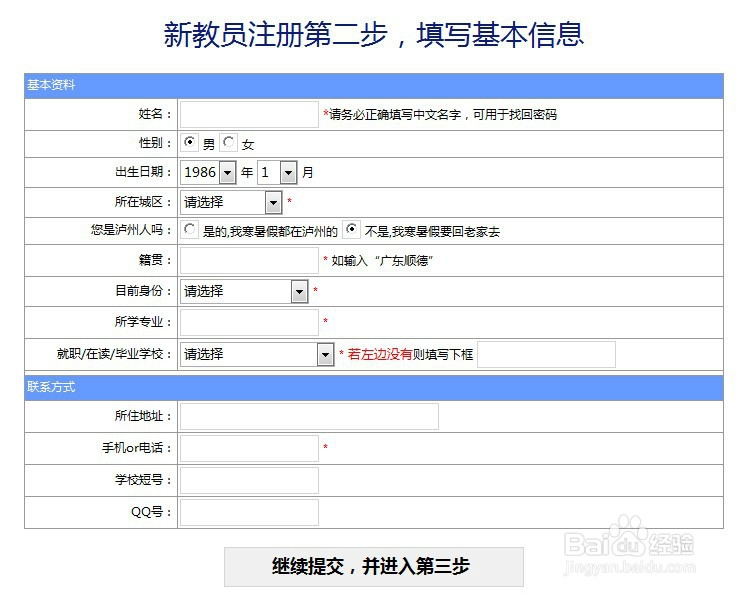Choose 是的,我寒暑假都在泸州的 radio option
Screen dimensions: 736x593
click(x=190, y=229)
